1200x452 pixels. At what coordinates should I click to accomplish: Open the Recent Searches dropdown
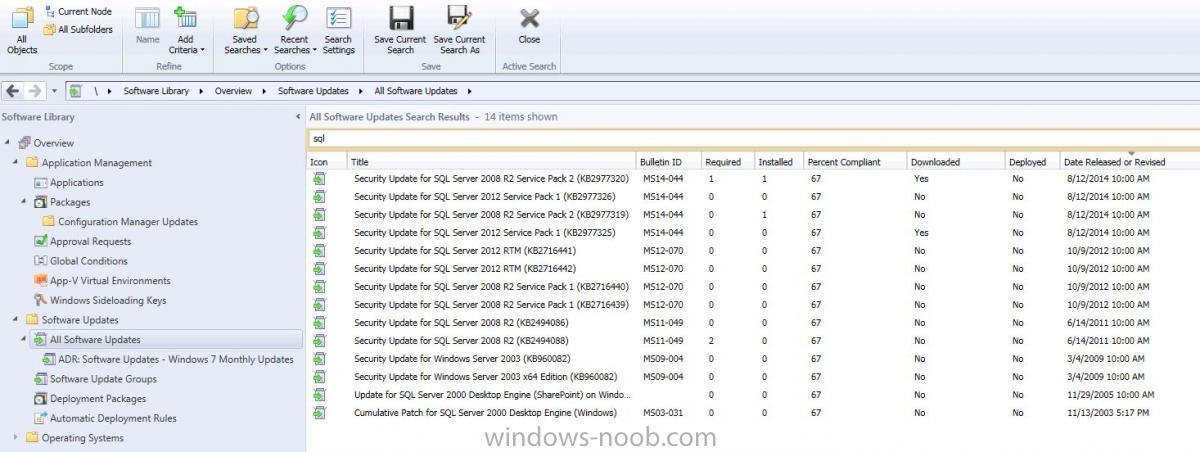[x=295, y=30]
